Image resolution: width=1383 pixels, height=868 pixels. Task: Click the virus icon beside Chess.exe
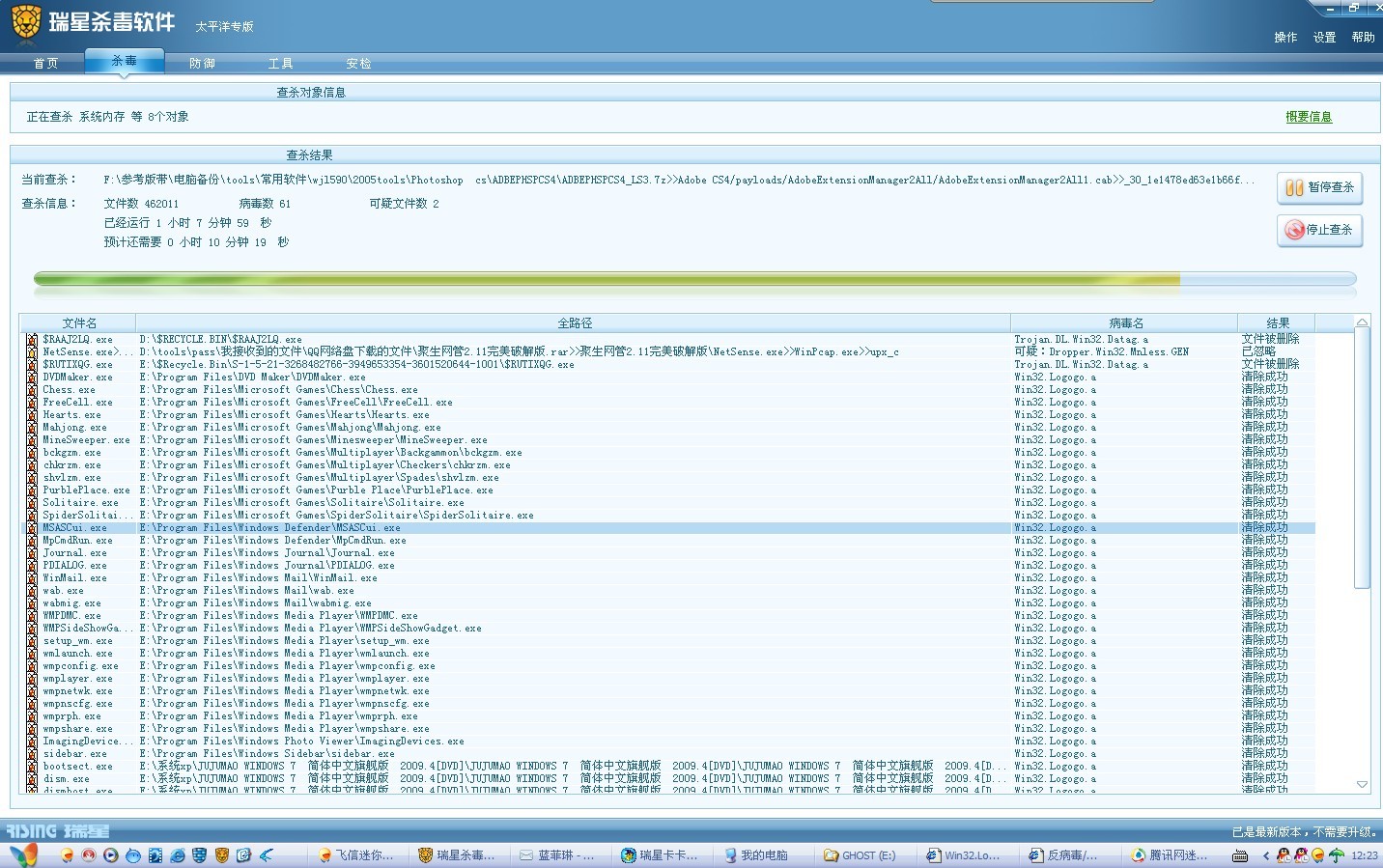click(32, 390)
